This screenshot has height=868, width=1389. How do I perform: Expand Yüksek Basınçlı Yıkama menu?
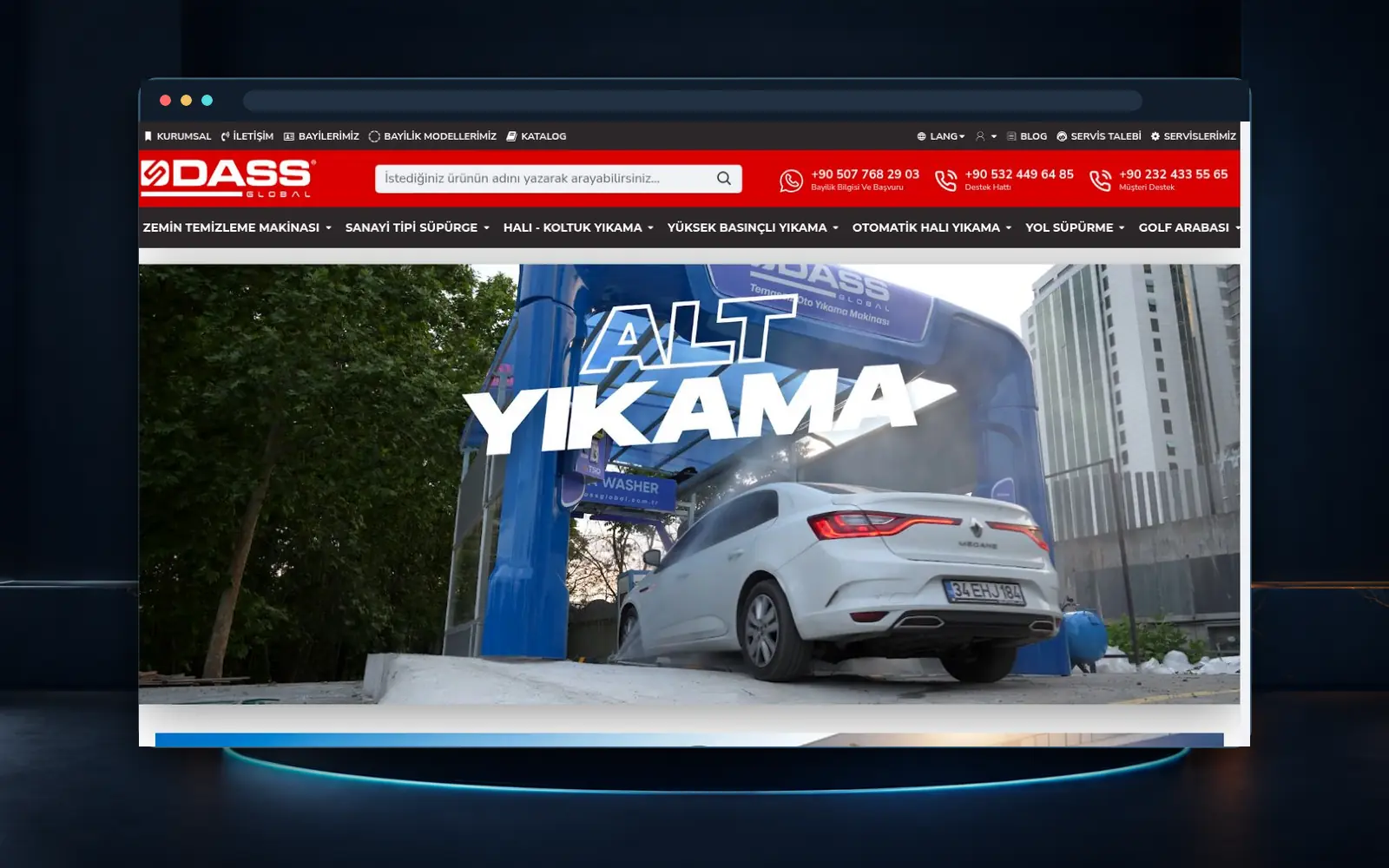(753, 227)
